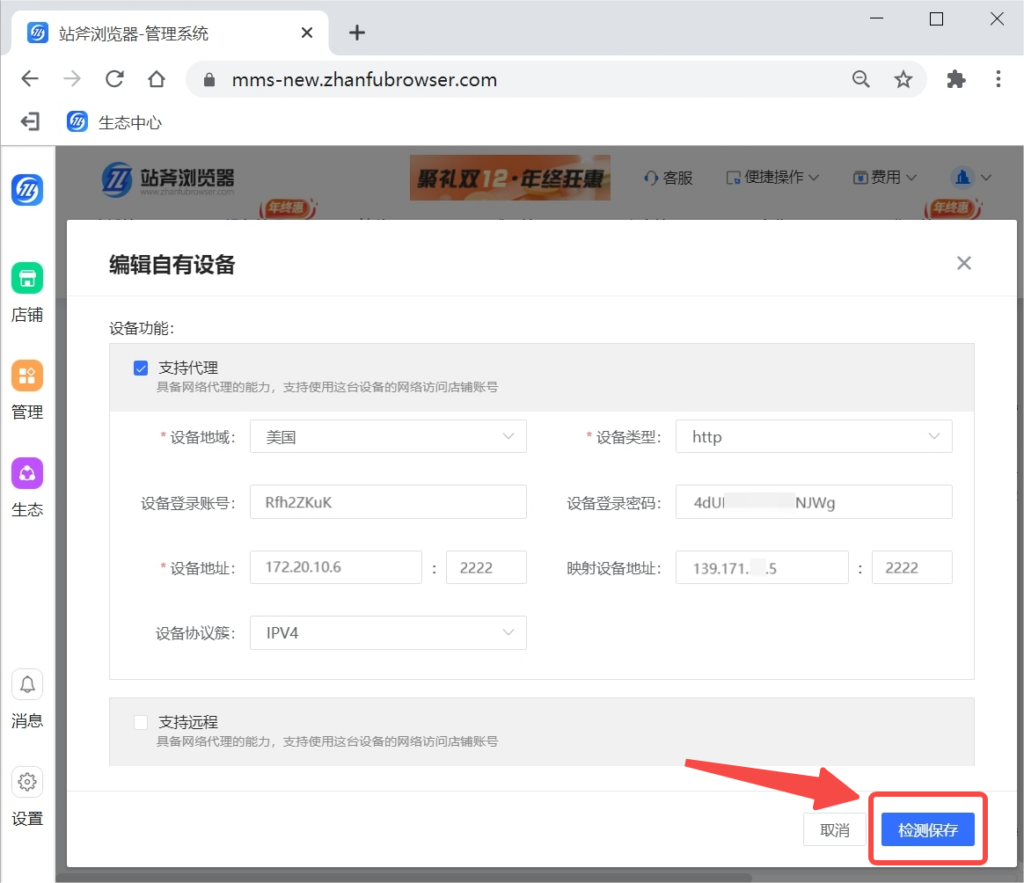Open the 设置 gear in sidebar
Screen dimensions: 1024x883
click(27, 797)
